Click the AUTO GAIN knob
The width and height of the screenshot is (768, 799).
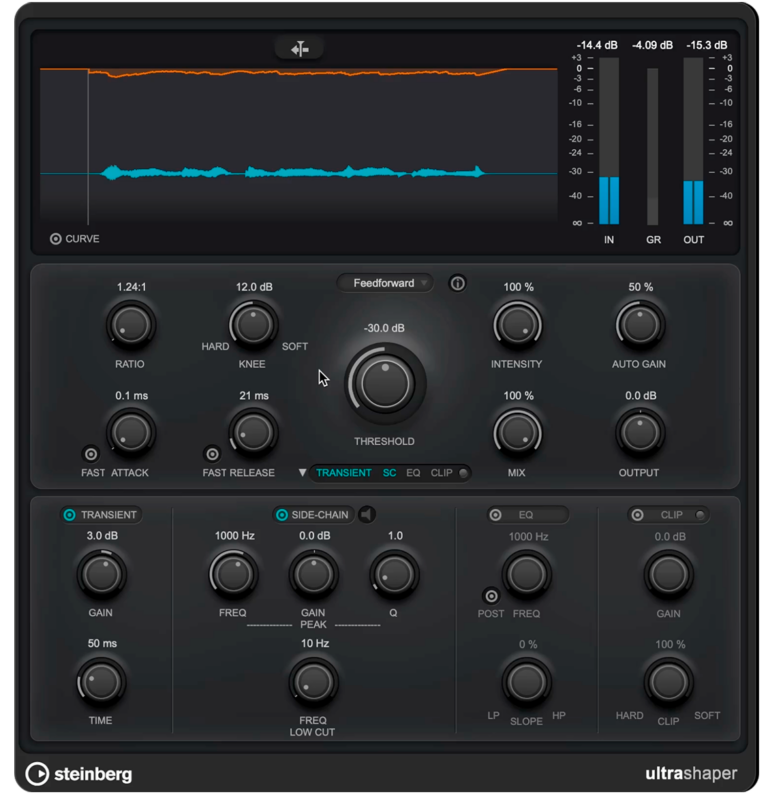click(x=640, y=325)
